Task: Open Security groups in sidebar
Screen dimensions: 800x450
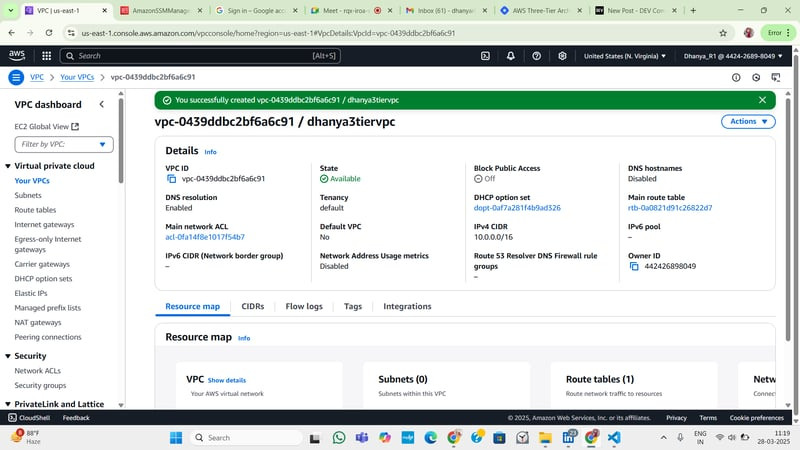Action: pos(40,385)
